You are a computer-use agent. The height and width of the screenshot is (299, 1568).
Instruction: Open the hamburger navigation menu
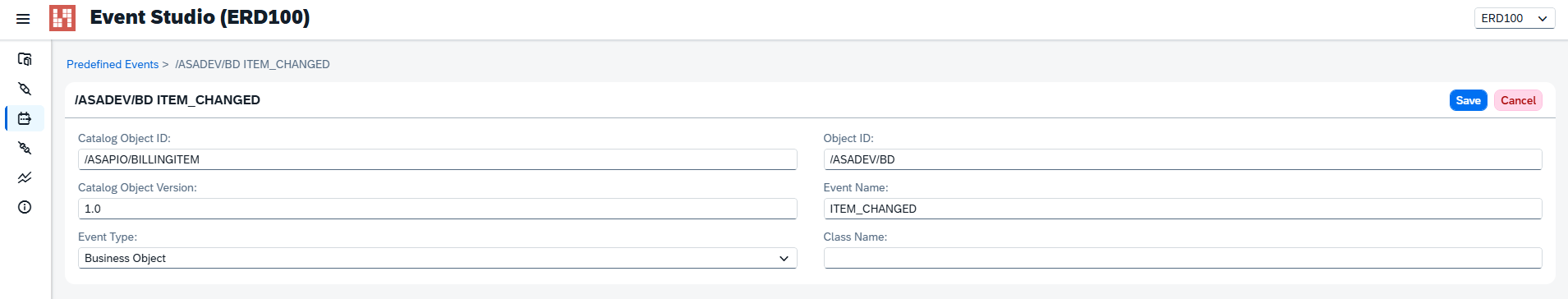tap(23, 18)
